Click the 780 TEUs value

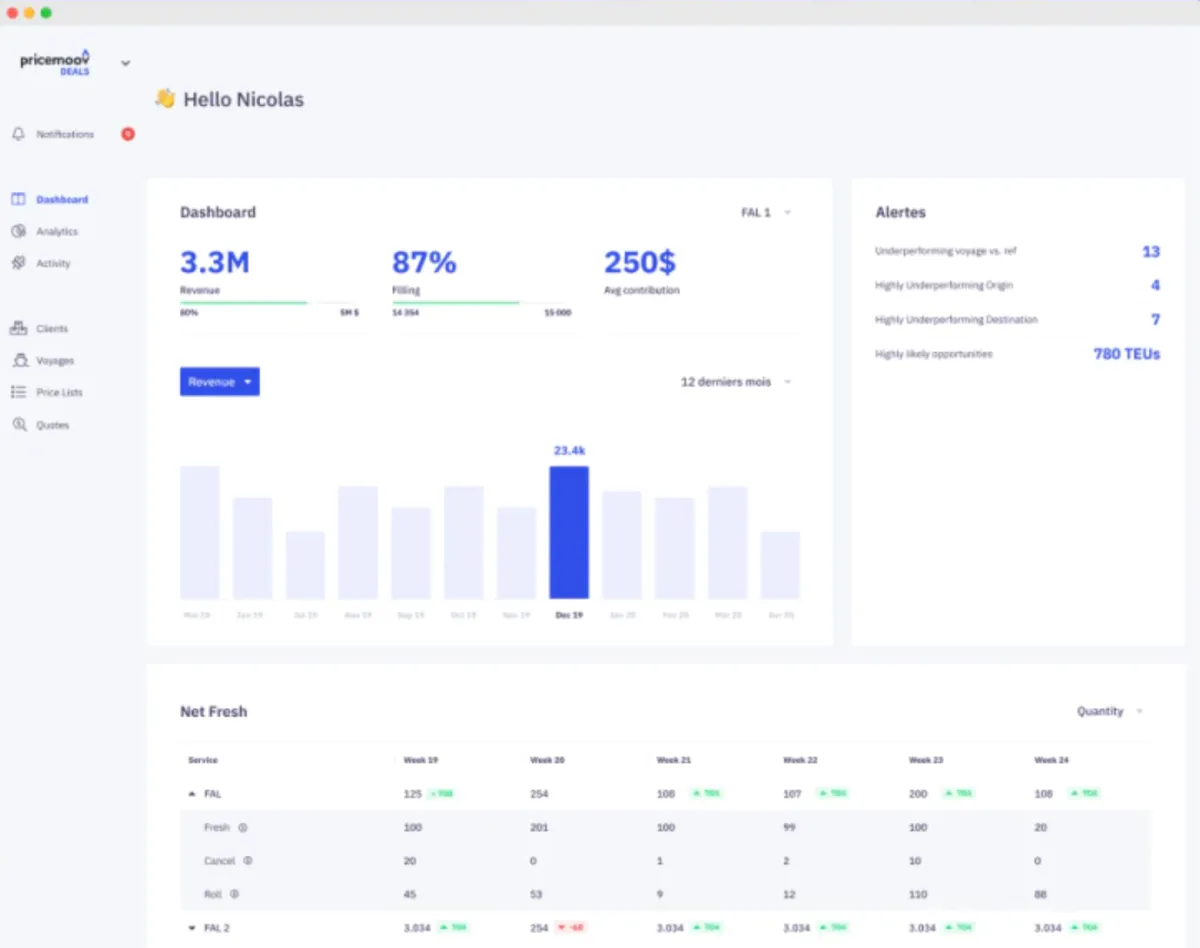point(1127,354)
